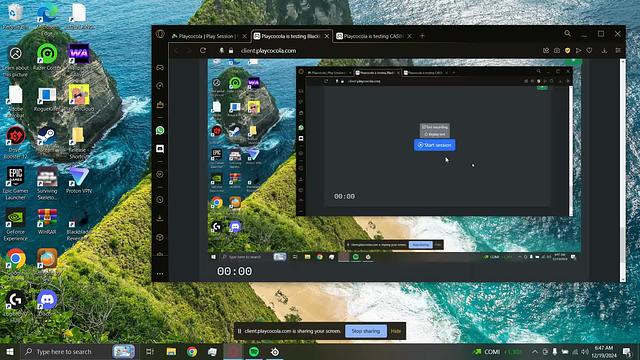This screenshot has height=360, width=640.
Task: Reload the page with the refresh icon
Action: click(x=203, y=51)
